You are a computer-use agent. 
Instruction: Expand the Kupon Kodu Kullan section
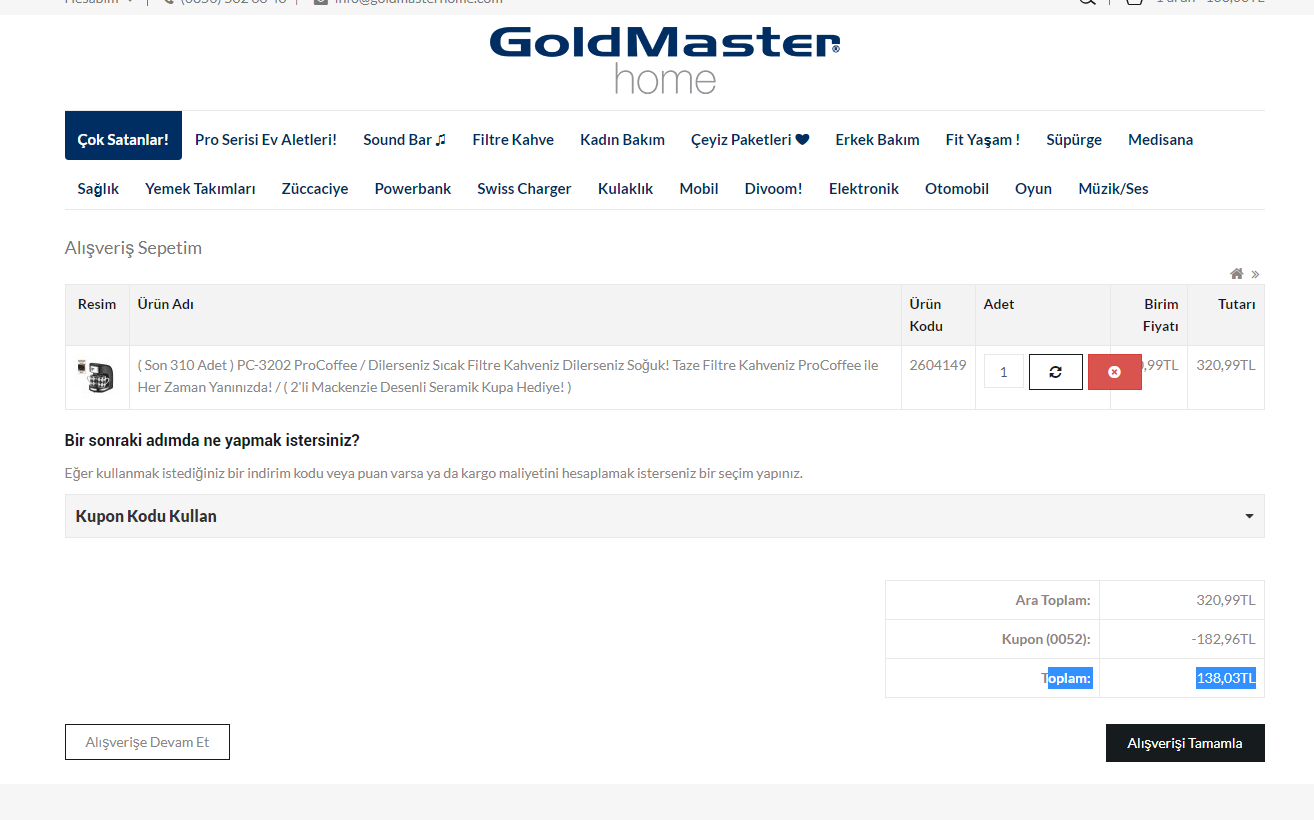(x=665, y=516)
